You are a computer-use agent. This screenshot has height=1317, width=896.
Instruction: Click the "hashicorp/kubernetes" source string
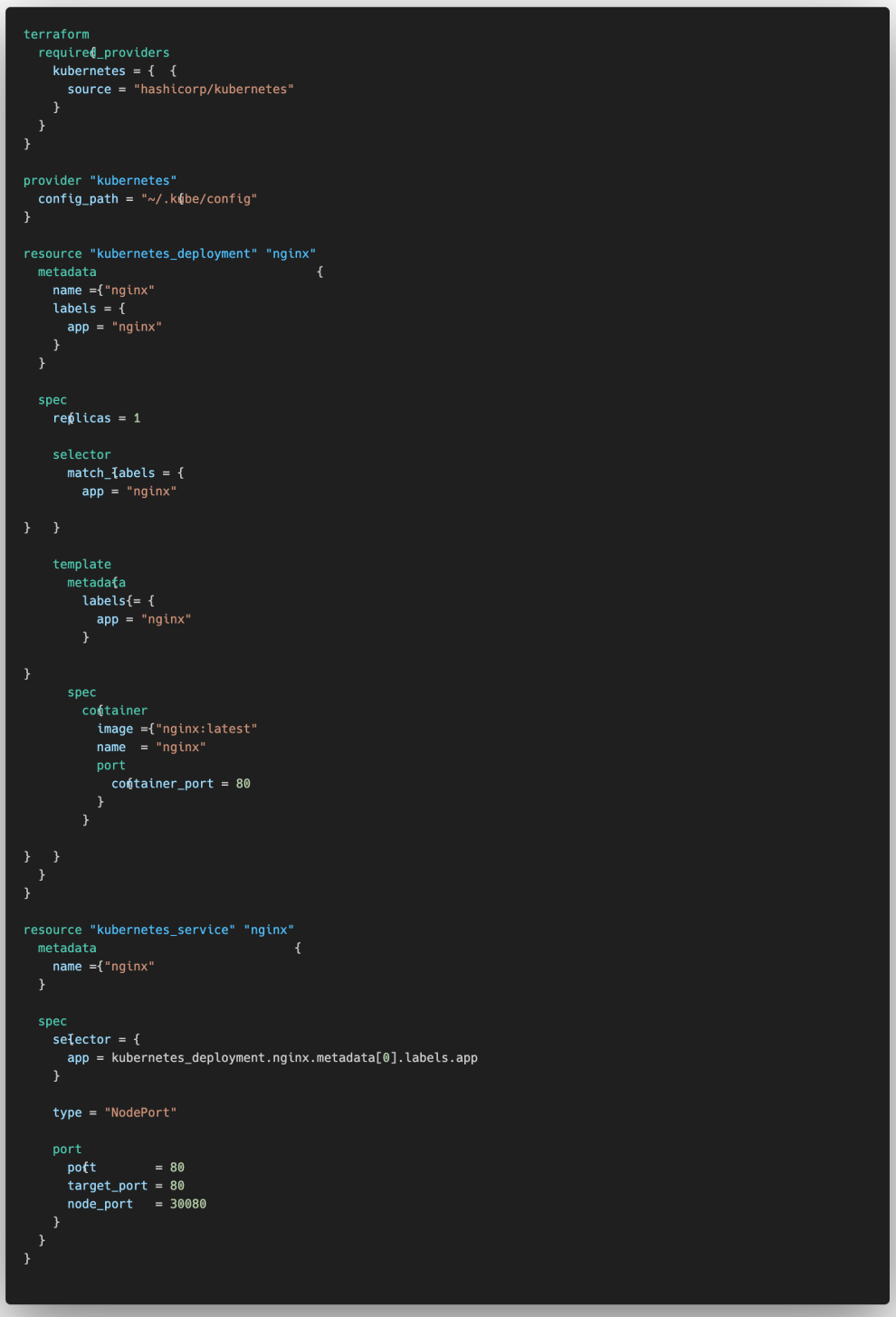click(214, 89)
